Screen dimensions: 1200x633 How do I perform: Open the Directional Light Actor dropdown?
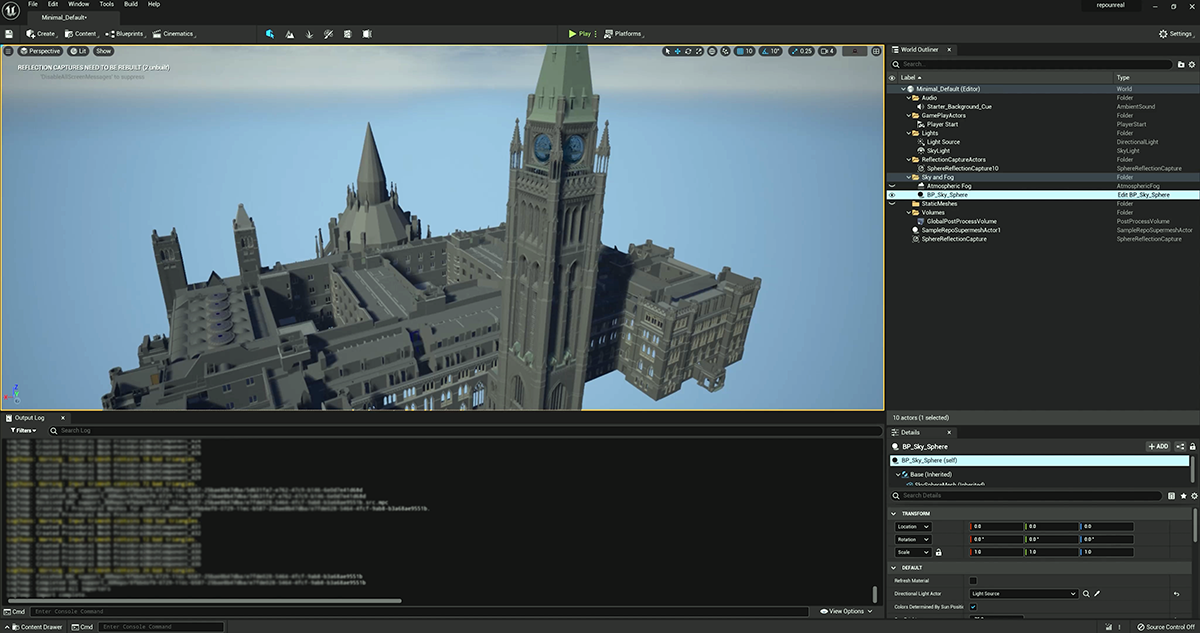(x=1024, y=594)
